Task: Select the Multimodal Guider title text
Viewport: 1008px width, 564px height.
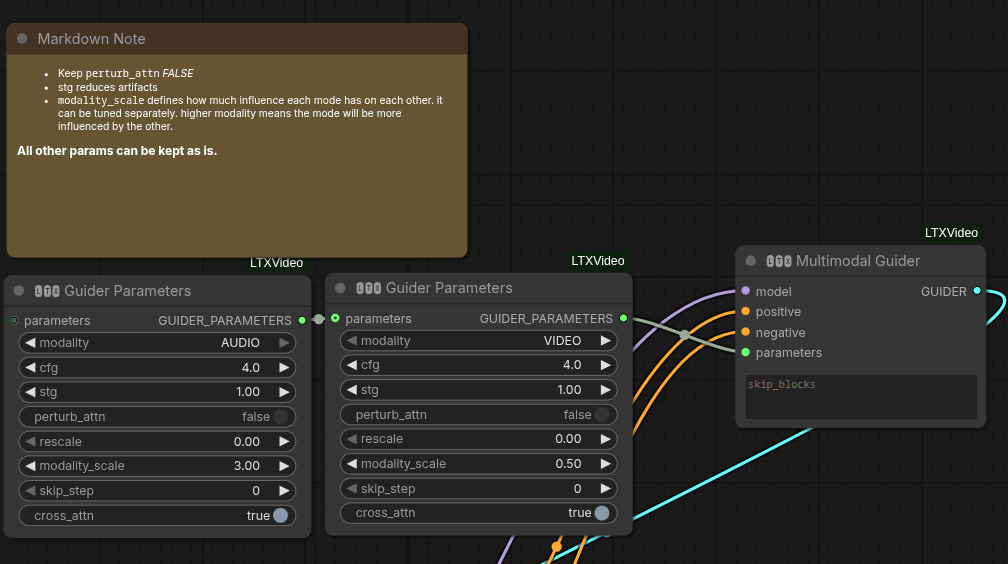Action: point(858,261)
